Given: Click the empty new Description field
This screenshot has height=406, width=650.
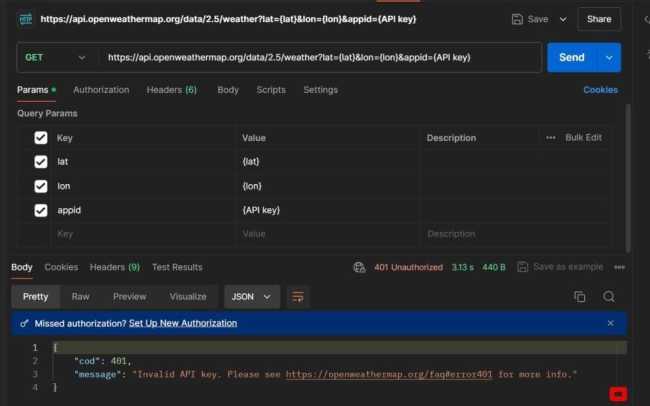Looking at the screenshot, I should point(515,234).
